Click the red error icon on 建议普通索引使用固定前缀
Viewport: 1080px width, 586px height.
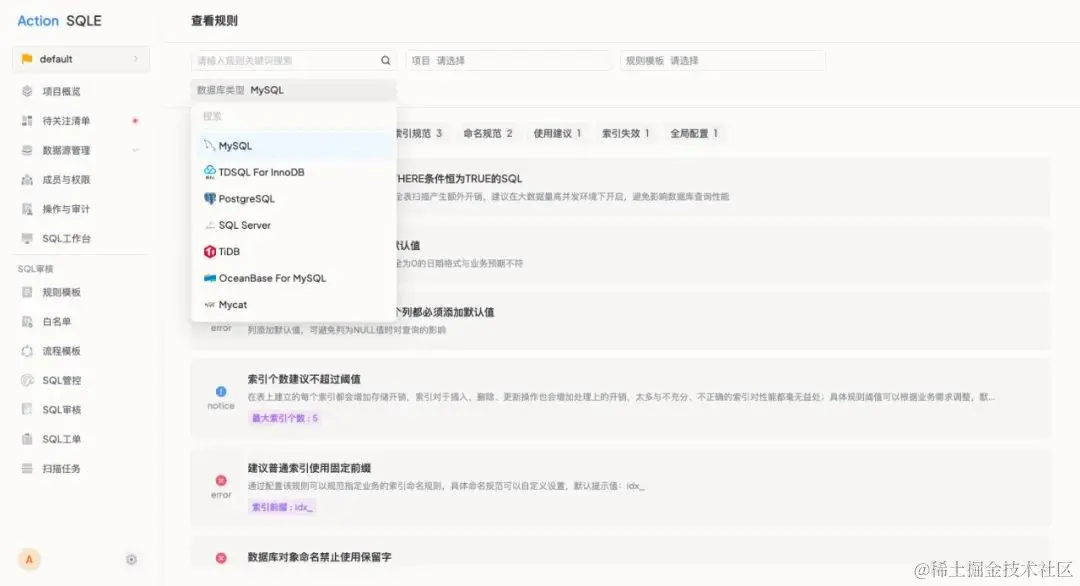(220, 481)
